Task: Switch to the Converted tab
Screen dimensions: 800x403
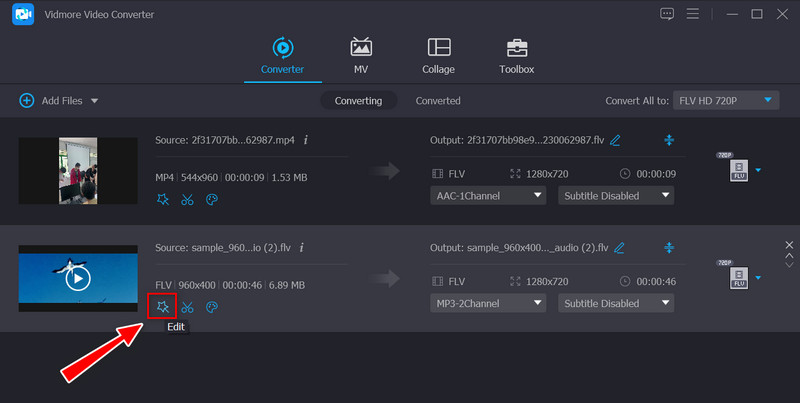Action: [438, 101]
